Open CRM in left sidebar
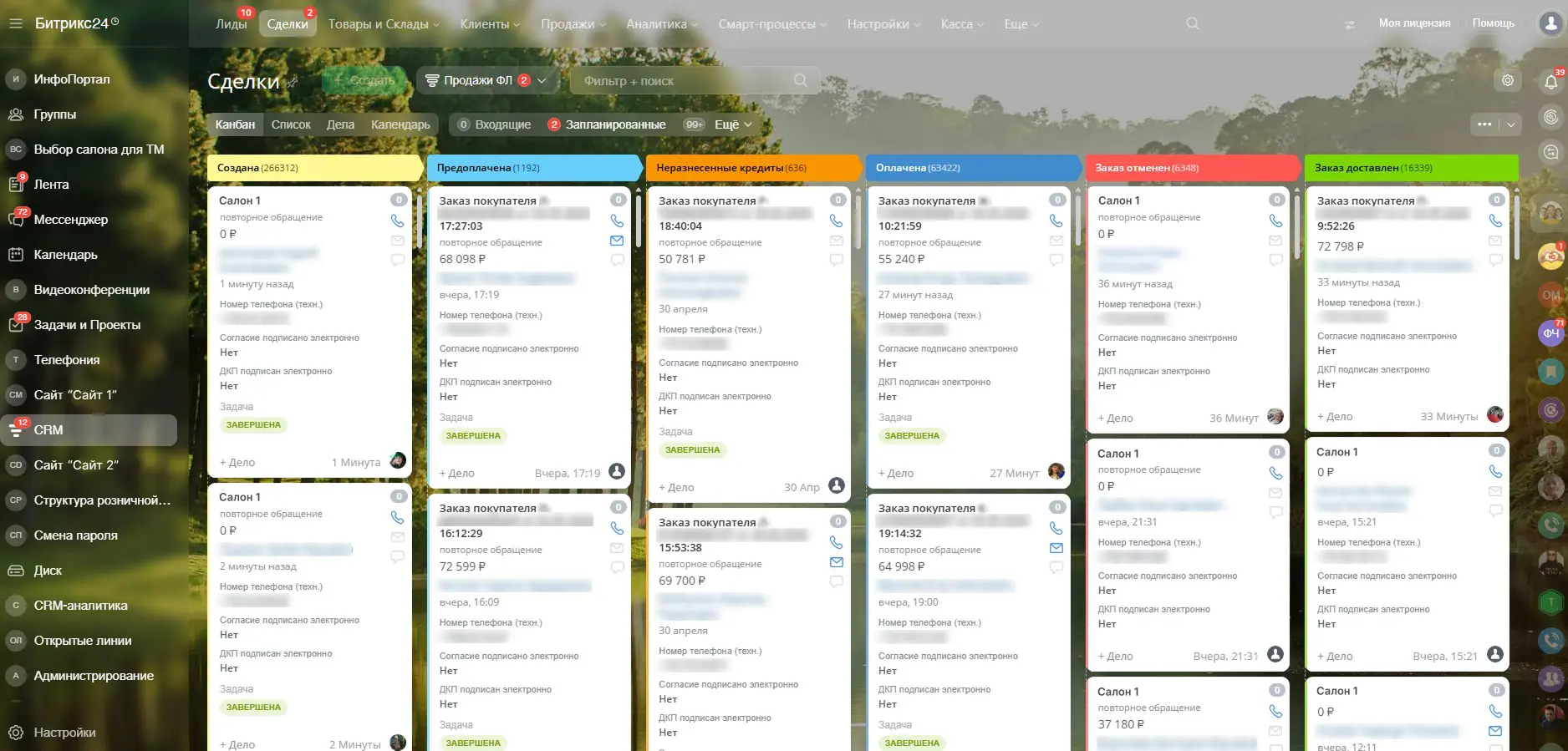The height and width of the screenshot is (751, 1568). pos(89,430)
